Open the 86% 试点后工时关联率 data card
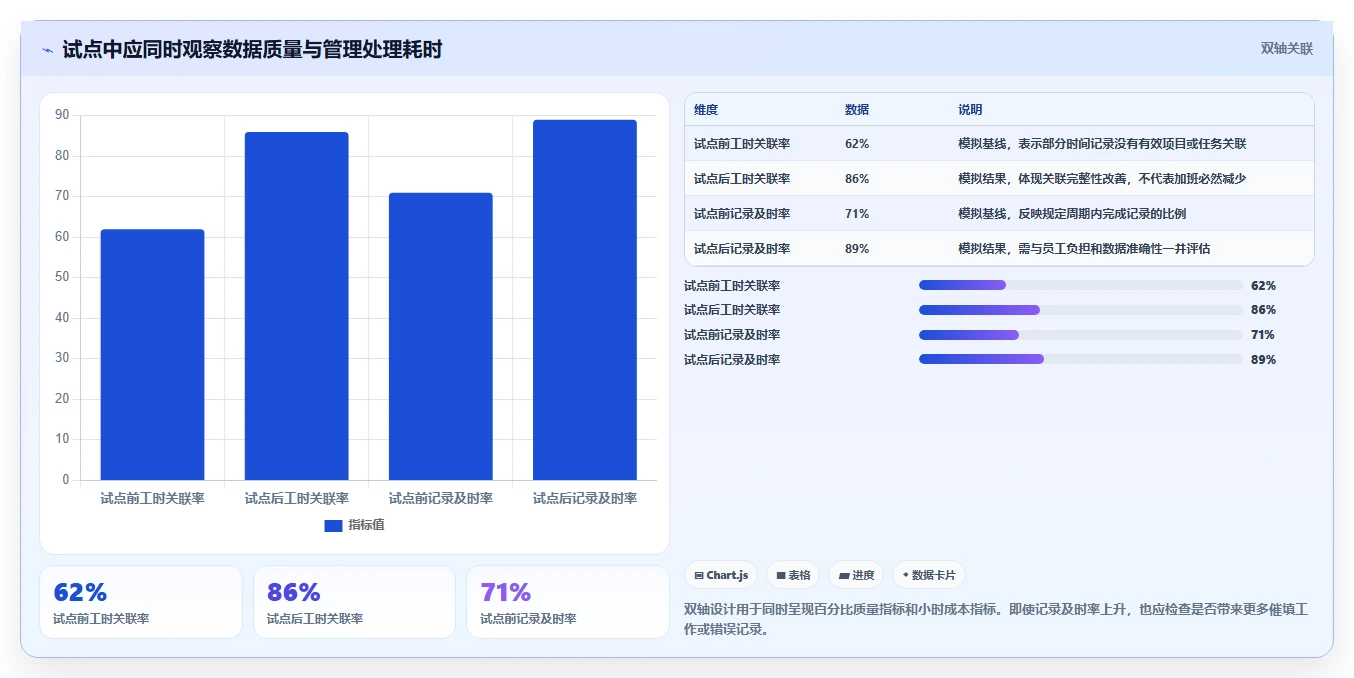Viewport: 1354px width, 678px height. 354,602
